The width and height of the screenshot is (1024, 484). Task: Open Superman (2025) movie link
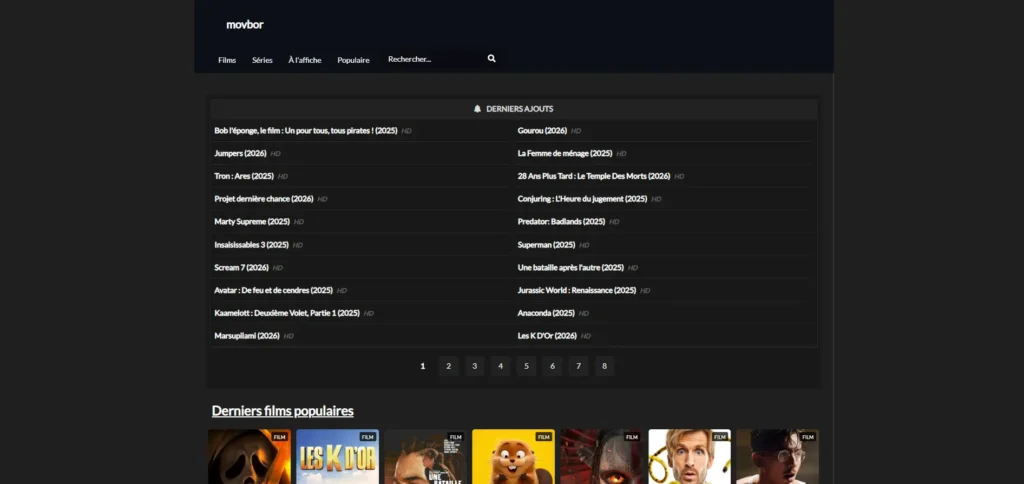pyautogui.click(x=546, y=245)
